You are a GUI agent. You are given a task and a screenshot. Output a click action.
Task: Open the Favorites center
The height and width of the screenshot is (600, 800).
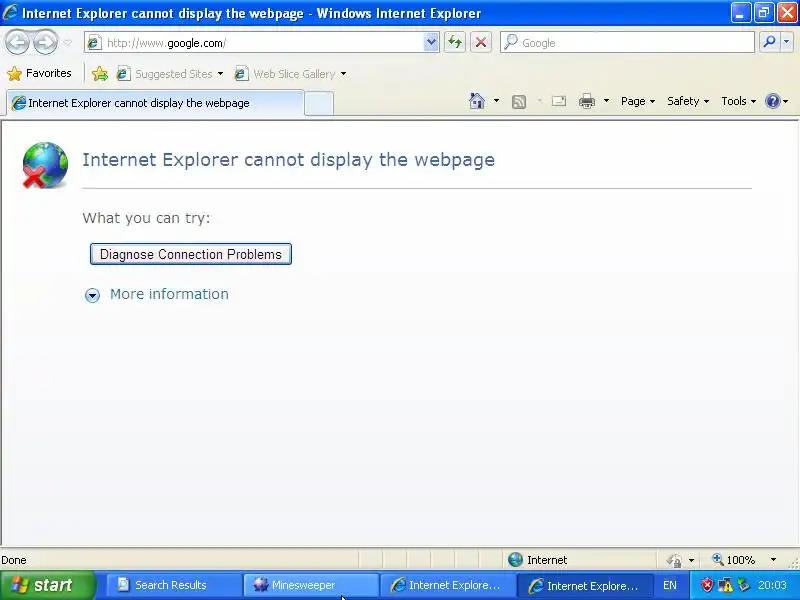pyautogui.click(x=39, y=73)
